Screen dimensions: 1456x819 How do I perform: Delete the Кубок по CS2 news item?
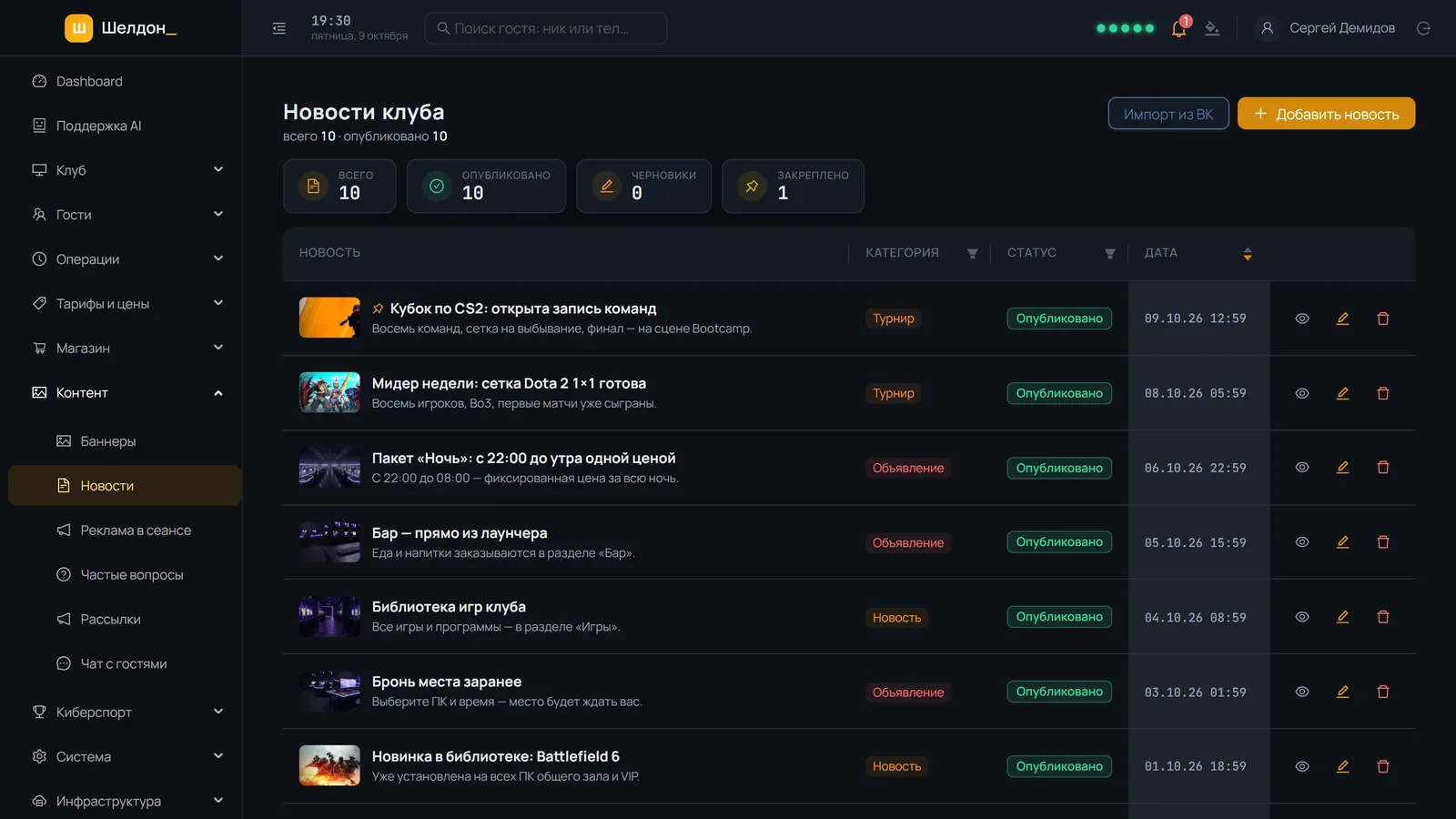[x=1383, y=318]
